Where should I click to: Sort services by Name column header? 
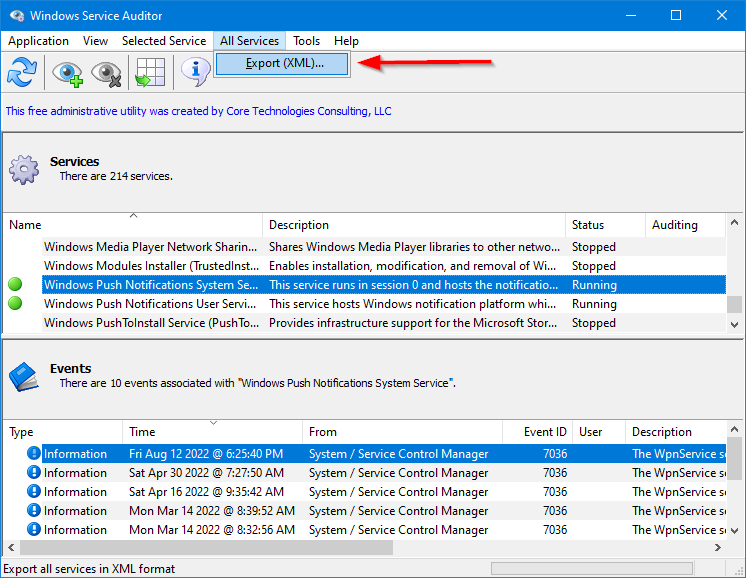pos(133,225)
